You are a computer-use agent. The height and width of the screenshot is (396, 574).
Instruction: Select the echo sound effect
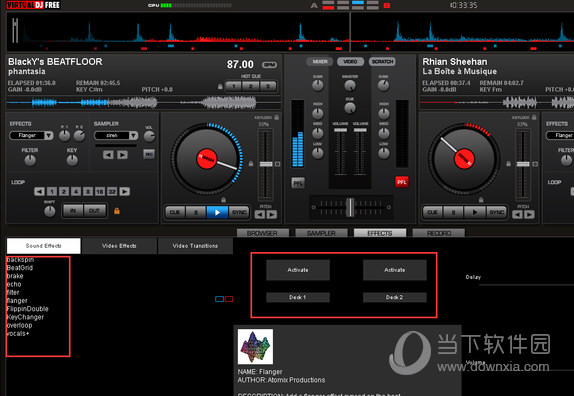point(14,284)
